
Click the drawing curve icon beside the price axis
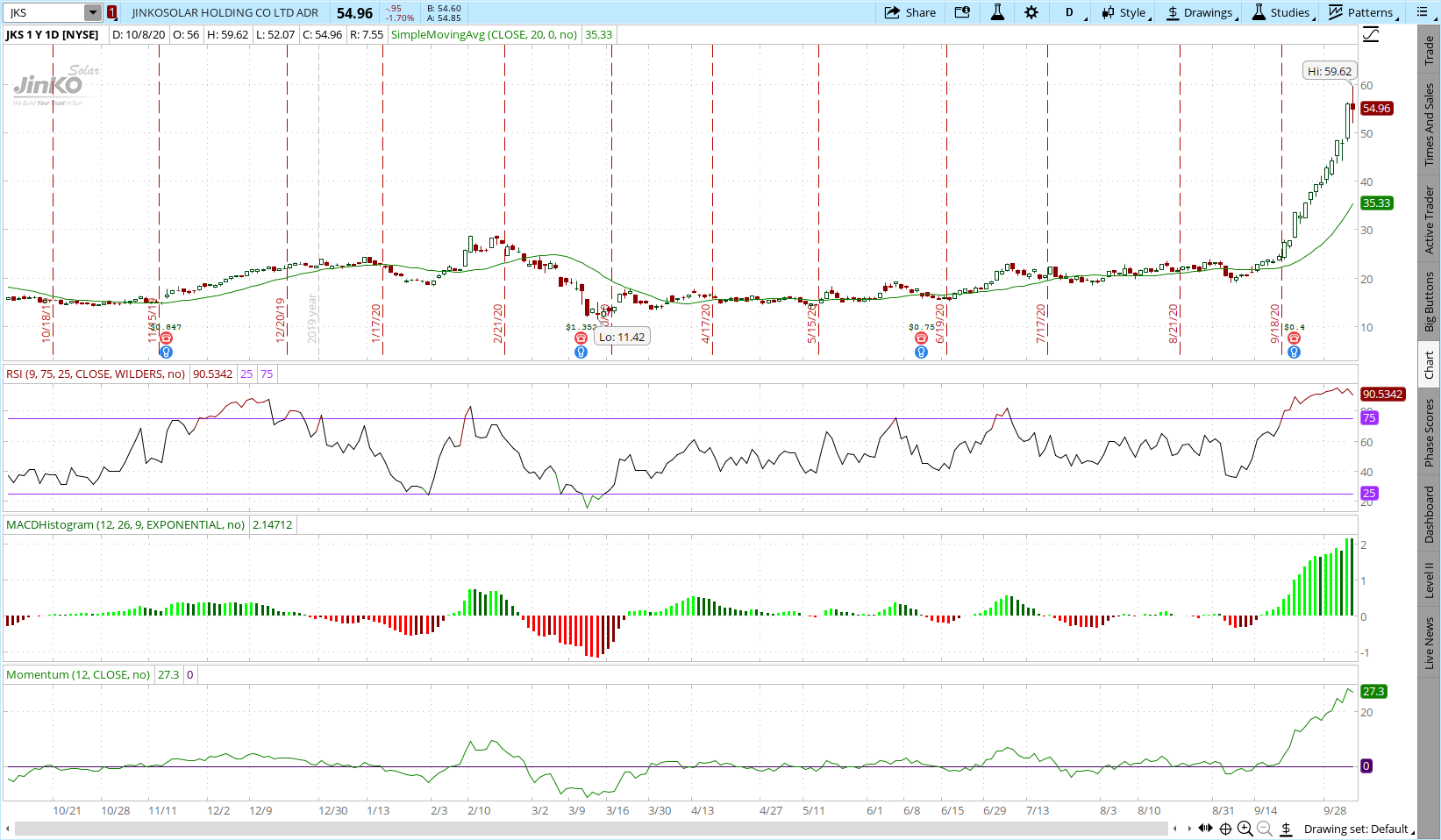(1371, 35)
